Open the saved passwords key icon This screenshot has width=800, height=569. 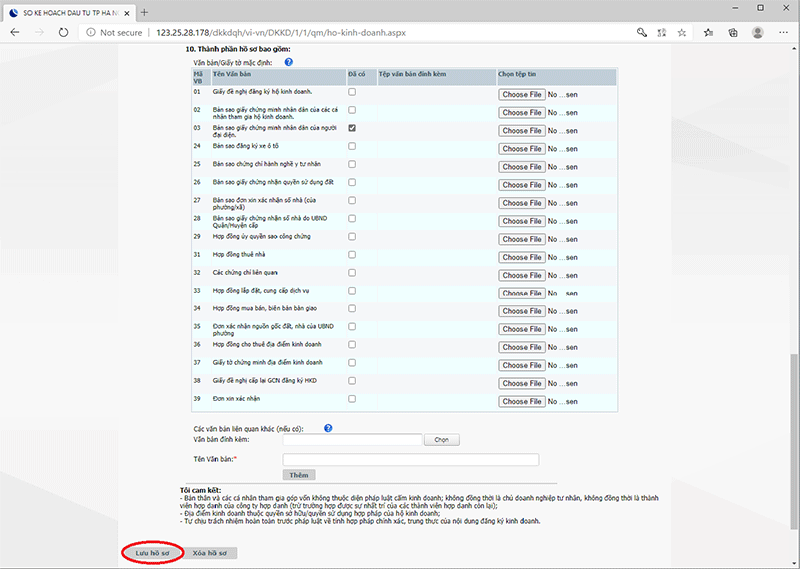[642, 33]
